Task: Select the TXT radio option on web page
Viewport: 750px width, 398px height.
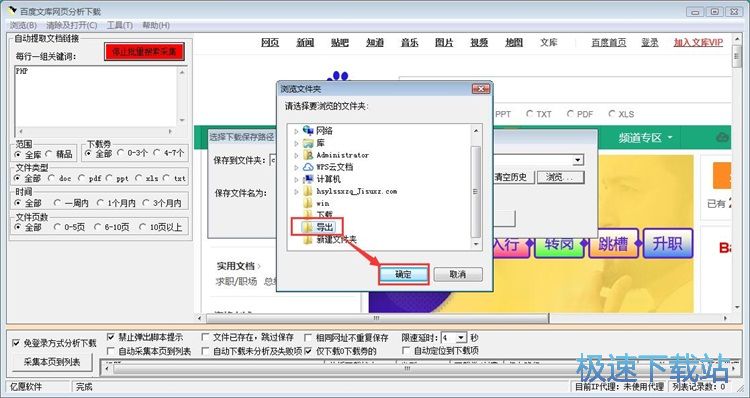Action: 529,114
